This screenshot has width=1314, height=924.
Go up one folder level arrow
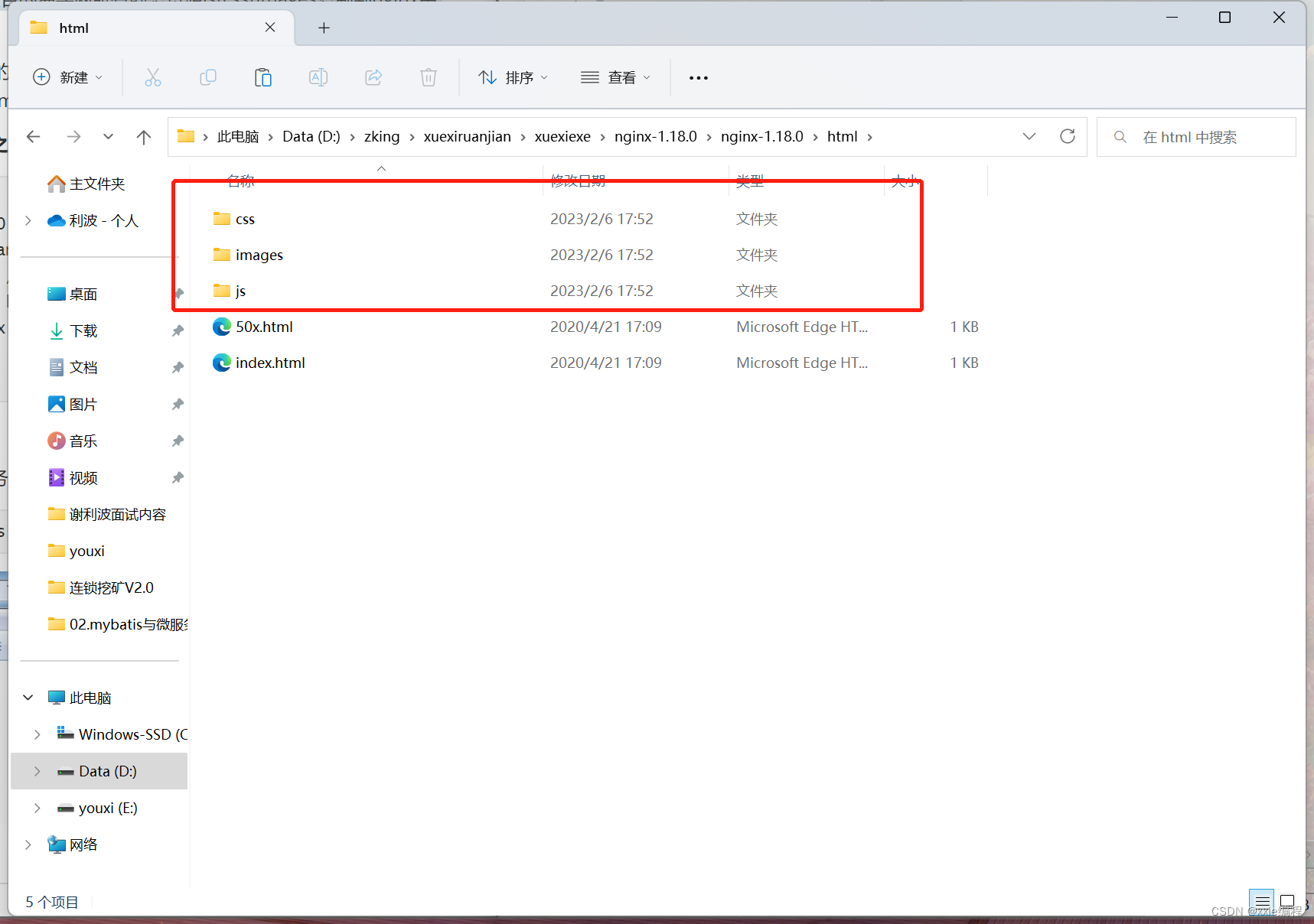click(143, 137)
